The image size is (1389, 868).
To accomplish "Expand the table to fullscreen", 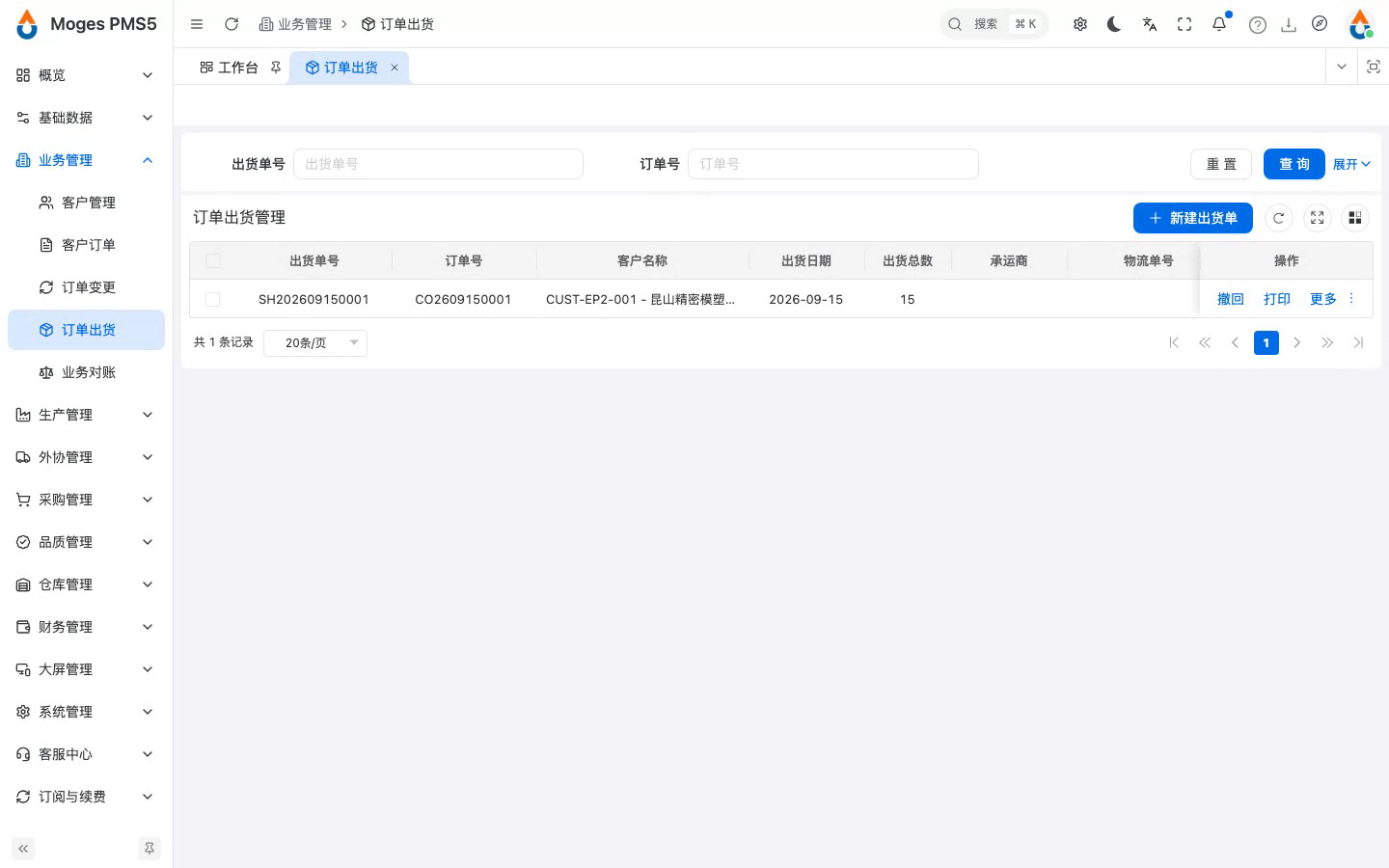I will pyautogui.click(x=1318, y=218).
